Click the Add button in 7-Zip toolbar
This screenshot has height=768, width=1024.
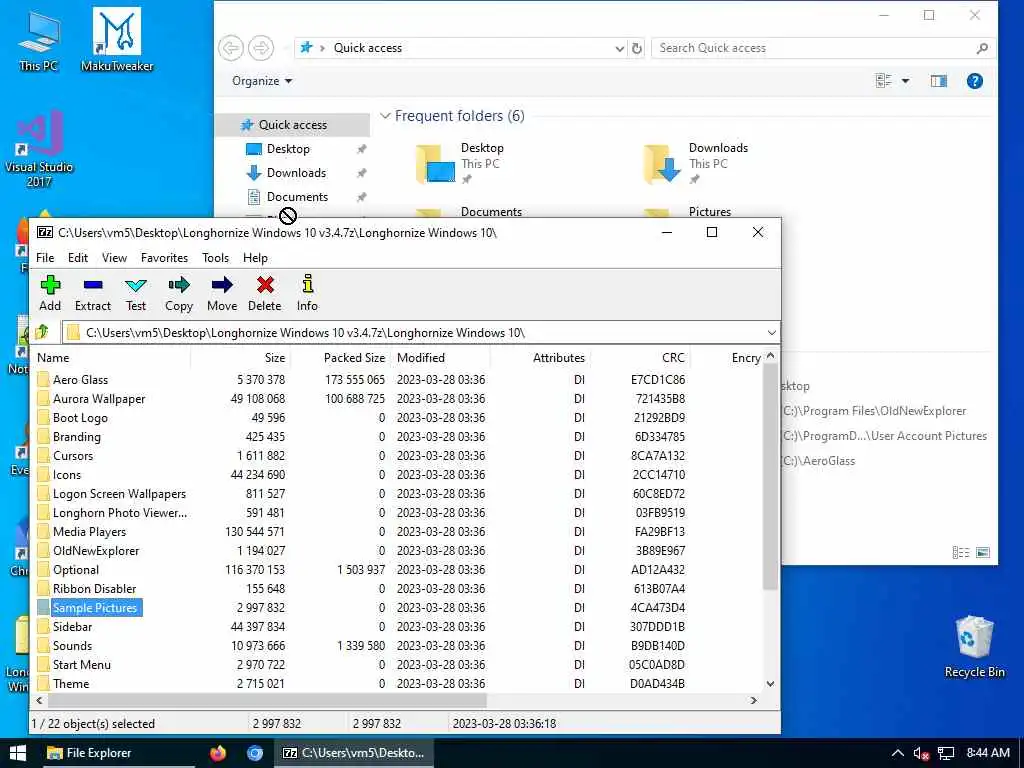(50, 293)
